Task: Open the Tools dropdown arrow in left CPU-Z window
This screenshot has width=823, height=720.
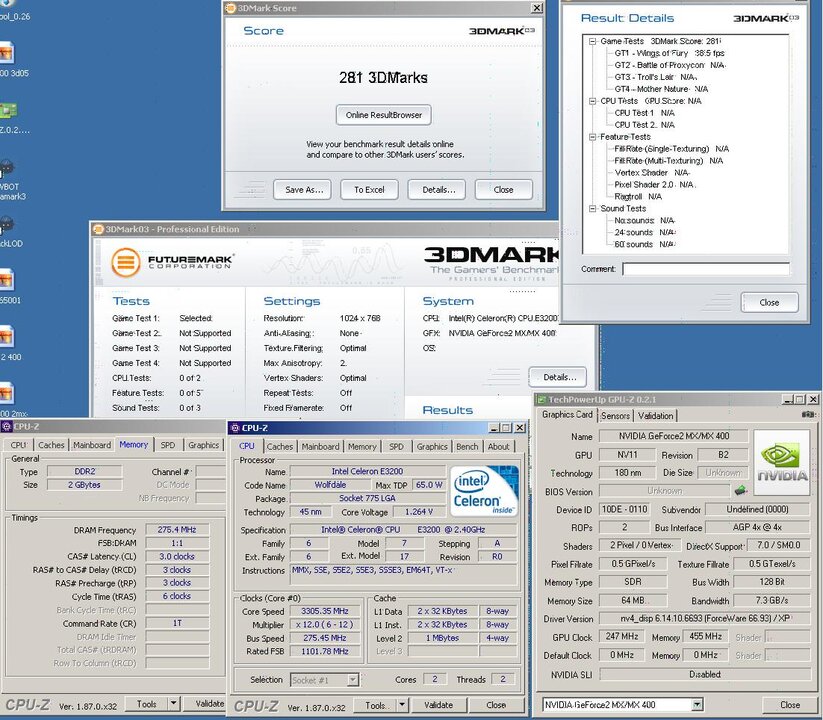Action: pyautogui.click(x=174, y=703)
